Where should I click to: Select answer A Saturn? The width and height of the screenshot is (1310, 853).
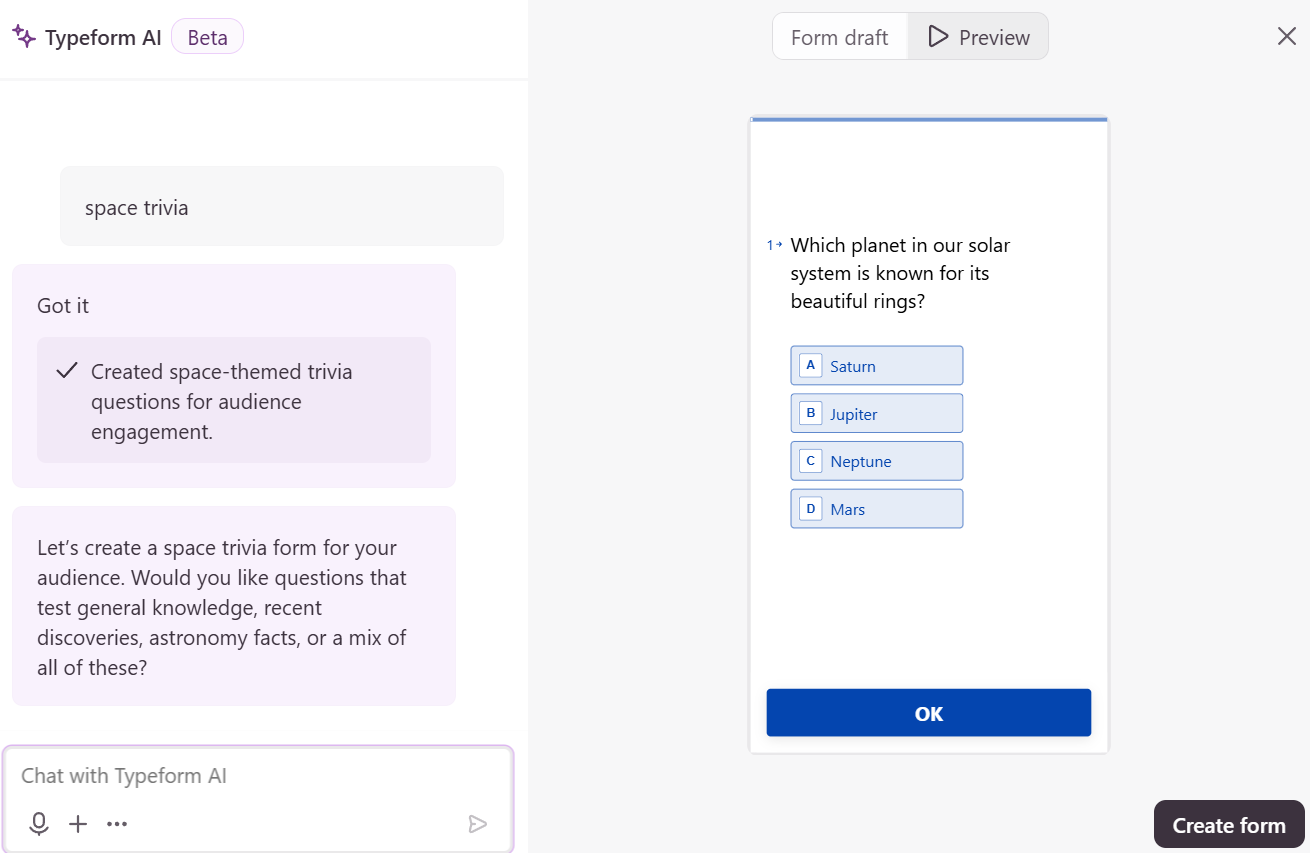876,366
